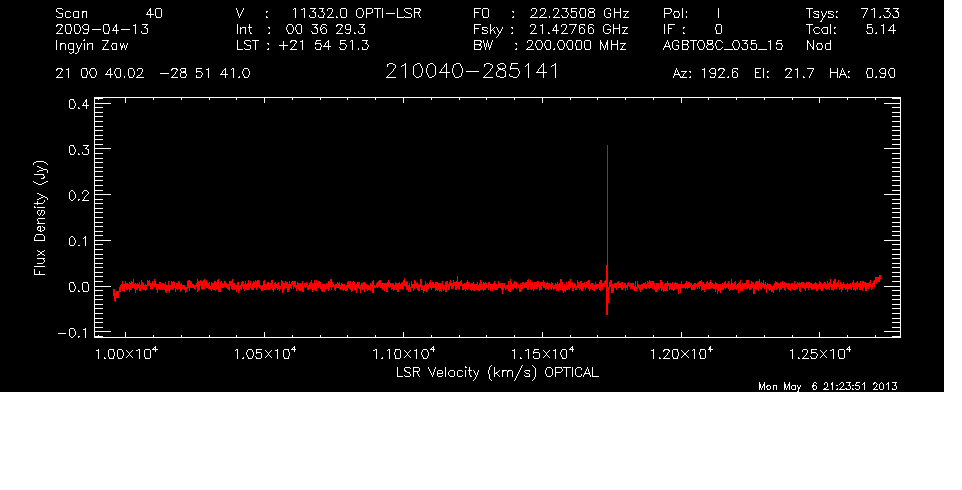
Task: Click x-axis tick label 1.10×10⁴
Action: point(404,354)
